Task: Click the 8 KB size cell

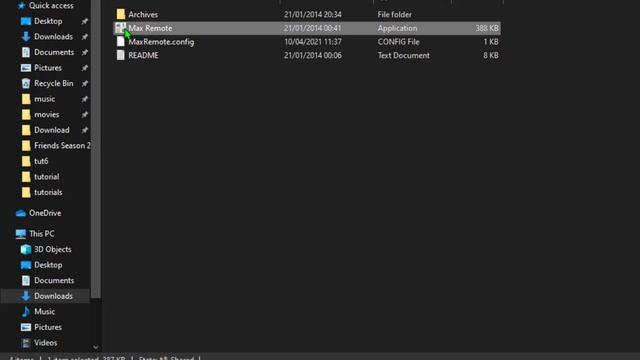Action: pos(491,55)
